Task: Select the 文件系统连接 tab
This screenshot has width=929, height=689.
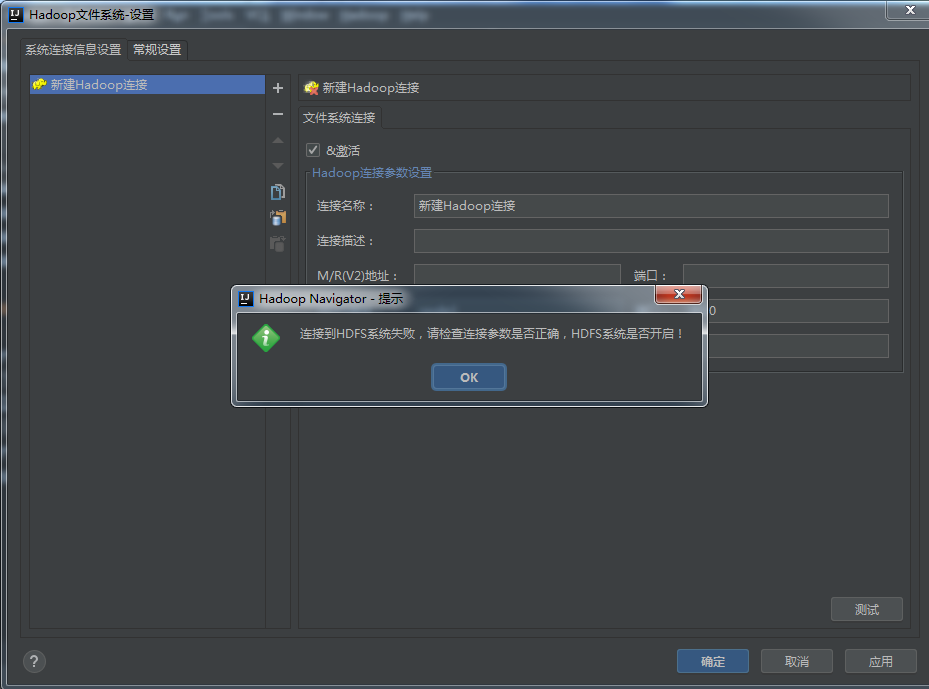Action: pos(339,118)
